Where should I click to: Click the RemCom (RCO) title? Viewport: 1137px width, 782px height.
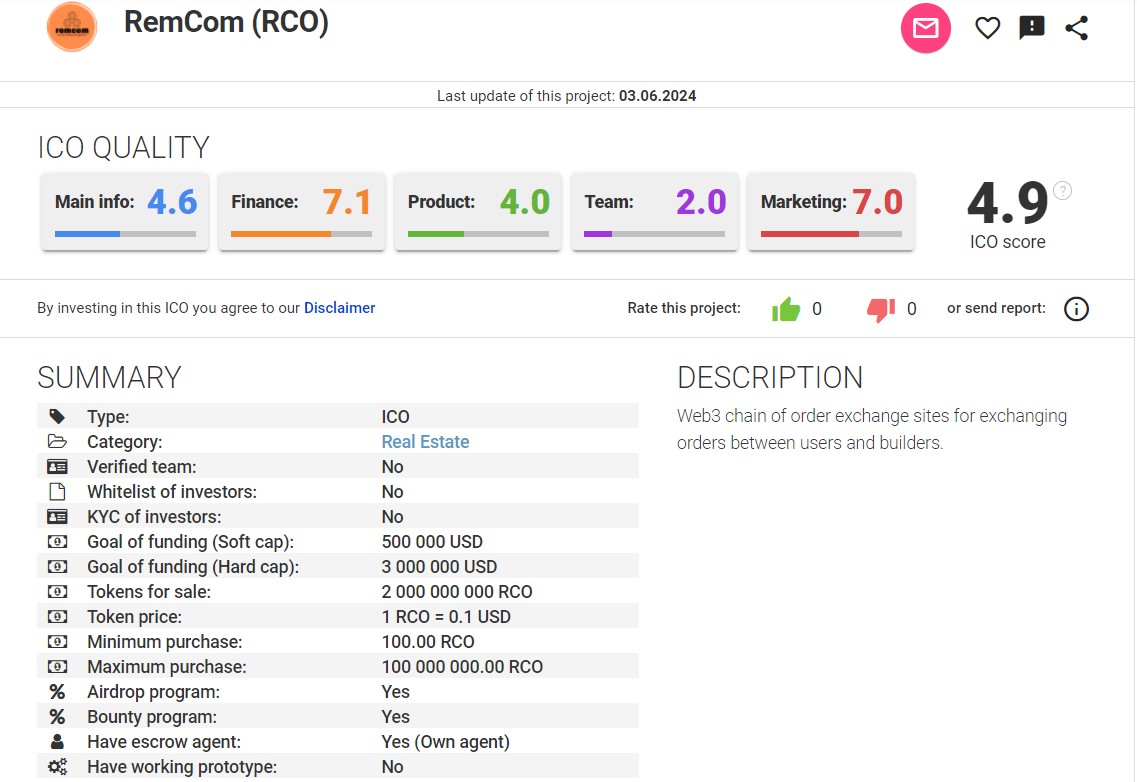tap(226, 22)
